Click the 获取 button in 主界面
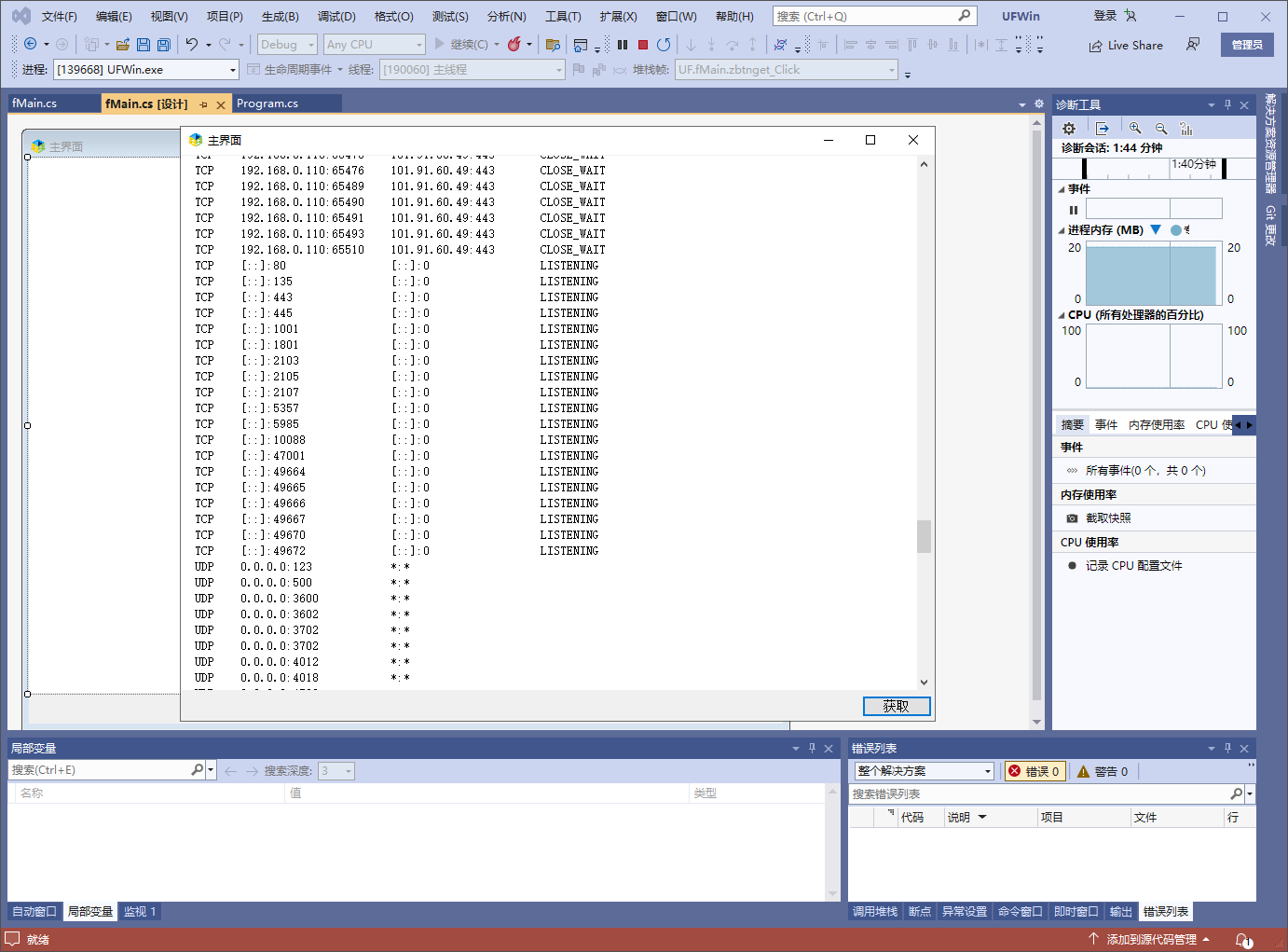The width and height of the screenshot is (1288, 952). 896,707
